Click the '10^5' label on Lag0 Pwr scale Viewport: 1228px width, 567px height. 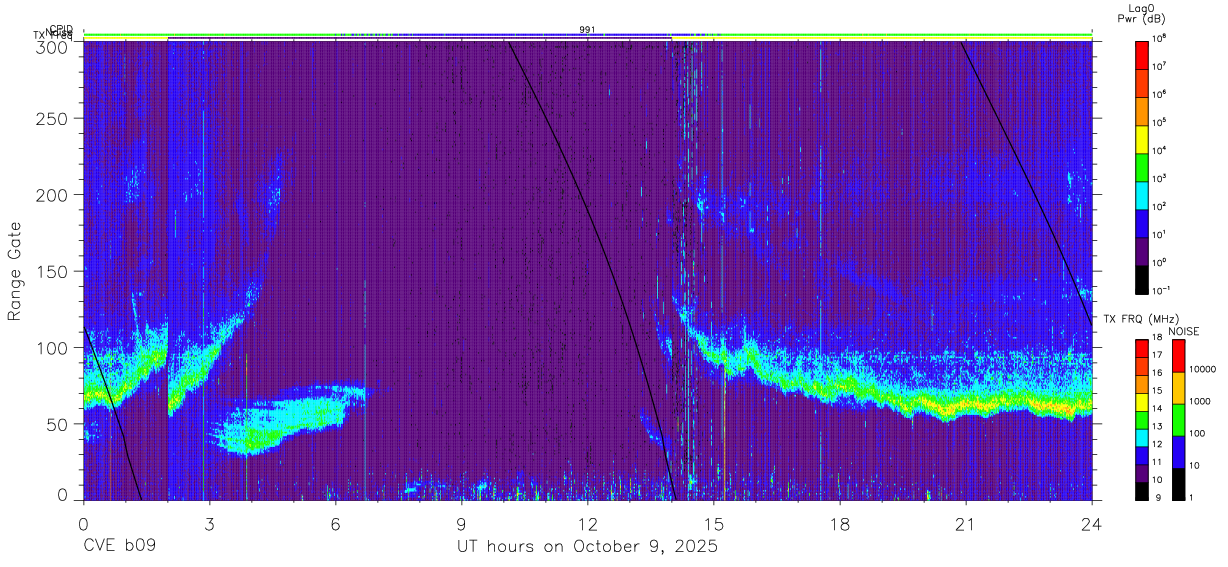point(1161,122)
